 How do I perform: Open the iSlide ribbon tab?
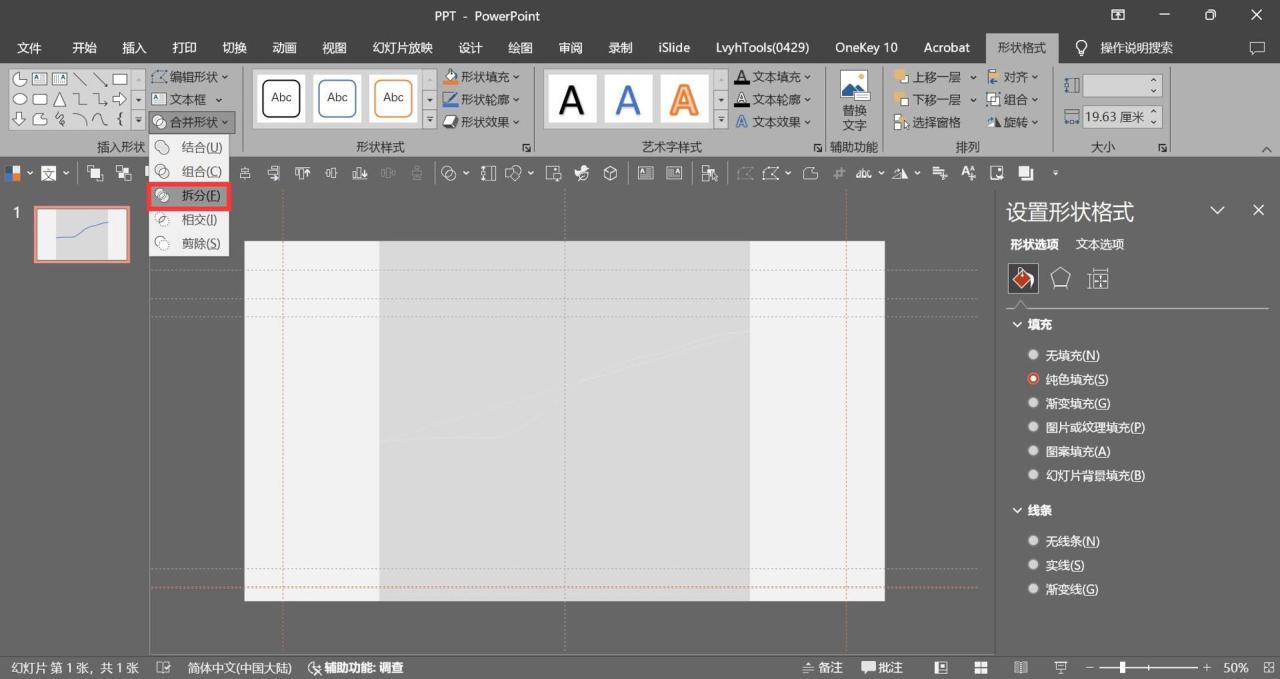[x=674, y=47]
